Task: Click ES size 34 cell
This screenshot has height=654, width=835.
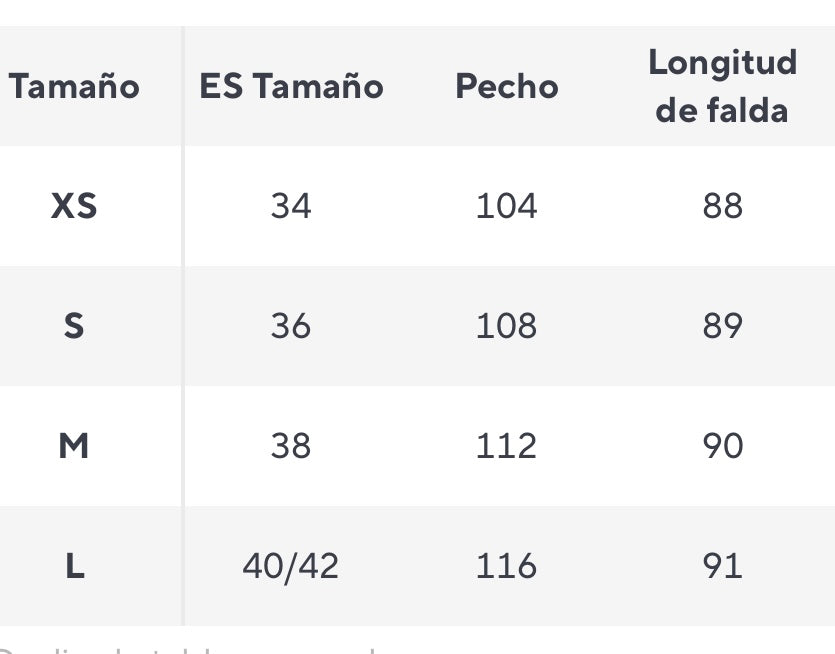Action: [x=291, y=206]
